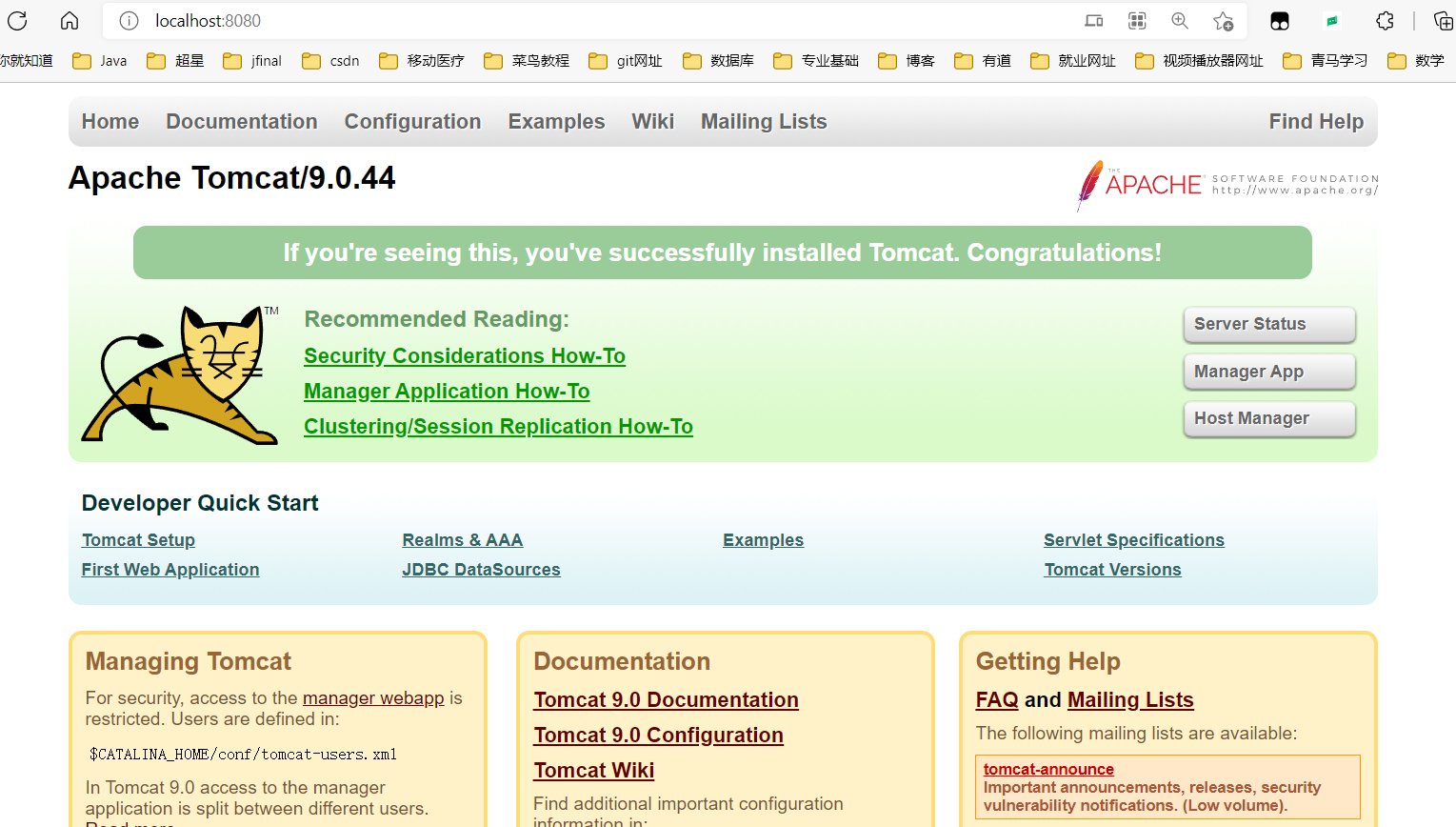This screenshot has height=827, width=1456.
Task: Click the $CATALINA_HOME/conf/tomcat-users.xml path text
Action: coord(243,755)
